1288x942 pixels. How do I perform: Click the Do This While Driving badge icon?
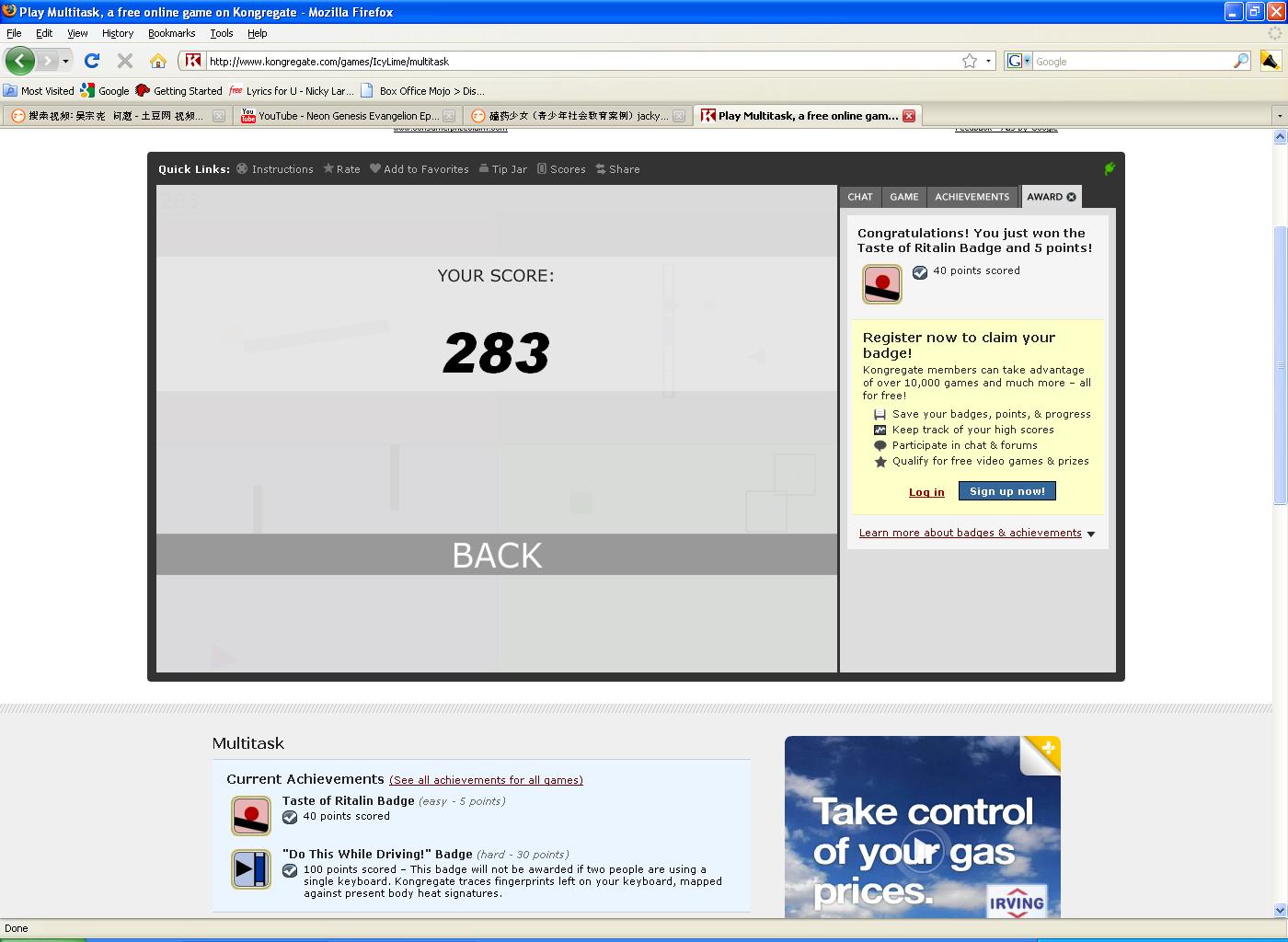pos(250,868)
